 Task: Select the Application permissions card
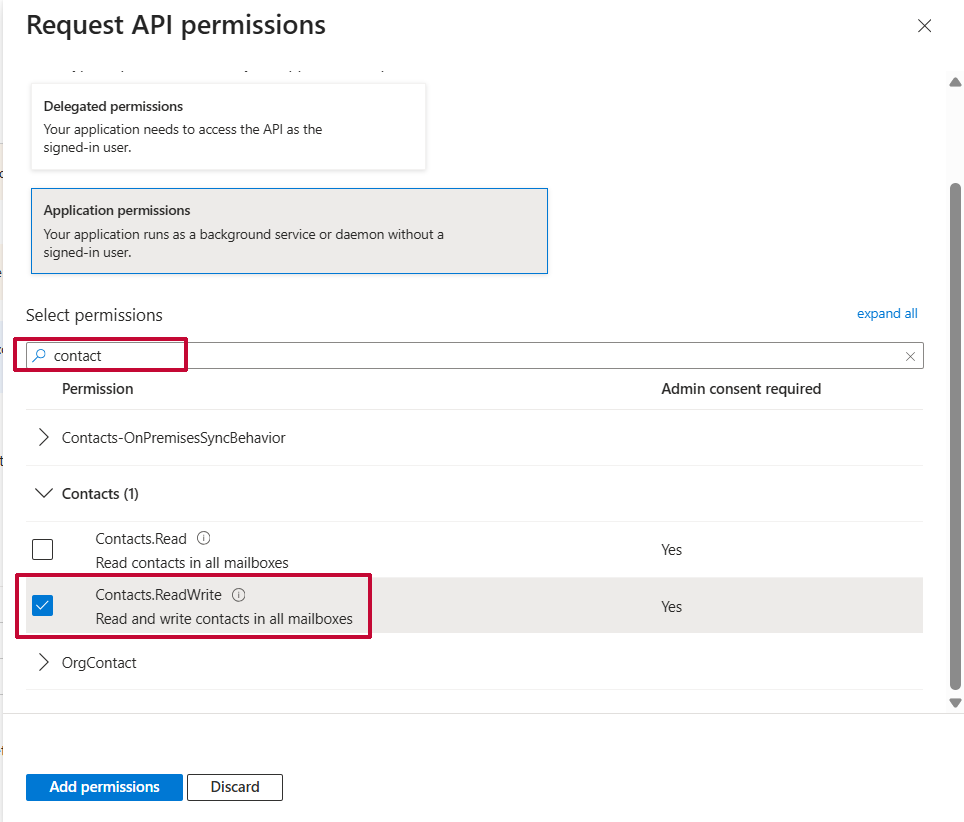[x=289, y=231]
